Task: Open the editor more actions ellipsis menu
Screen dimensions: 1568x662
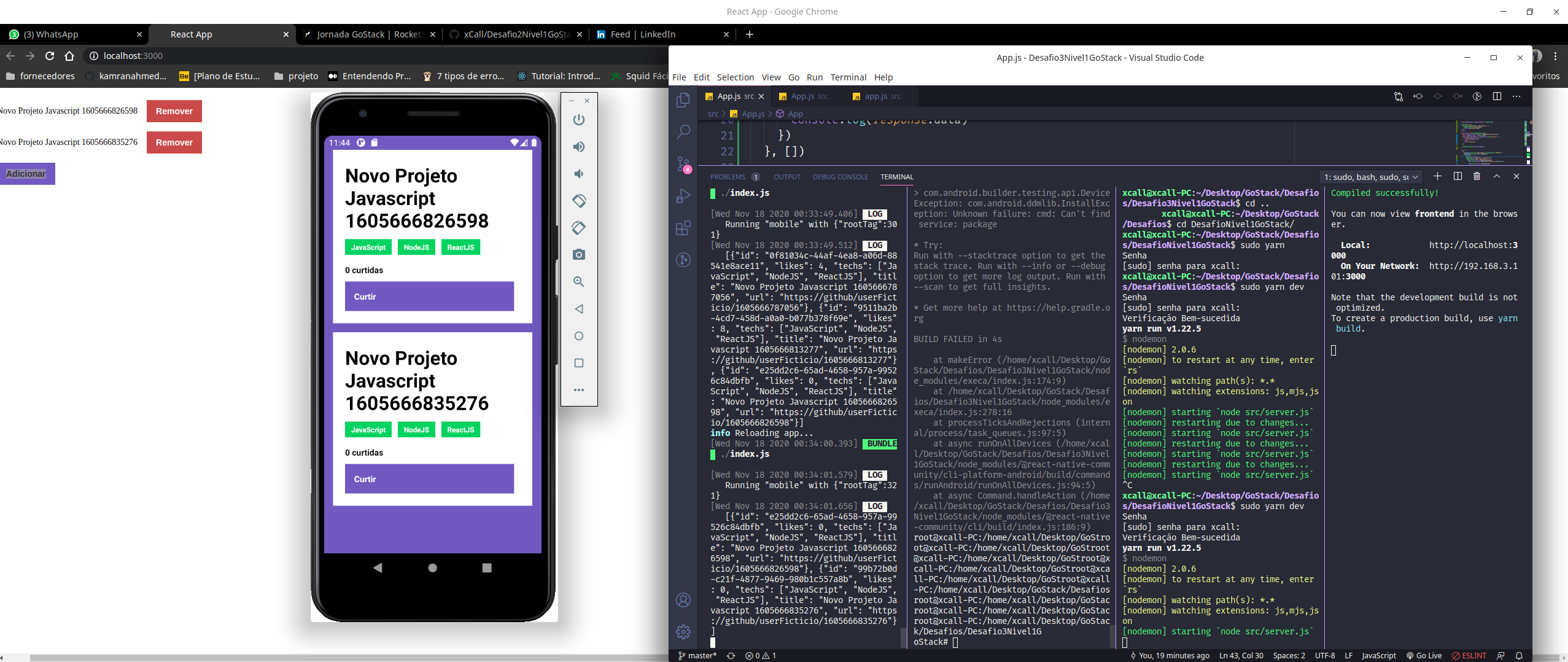Action: pos(1518,96)
